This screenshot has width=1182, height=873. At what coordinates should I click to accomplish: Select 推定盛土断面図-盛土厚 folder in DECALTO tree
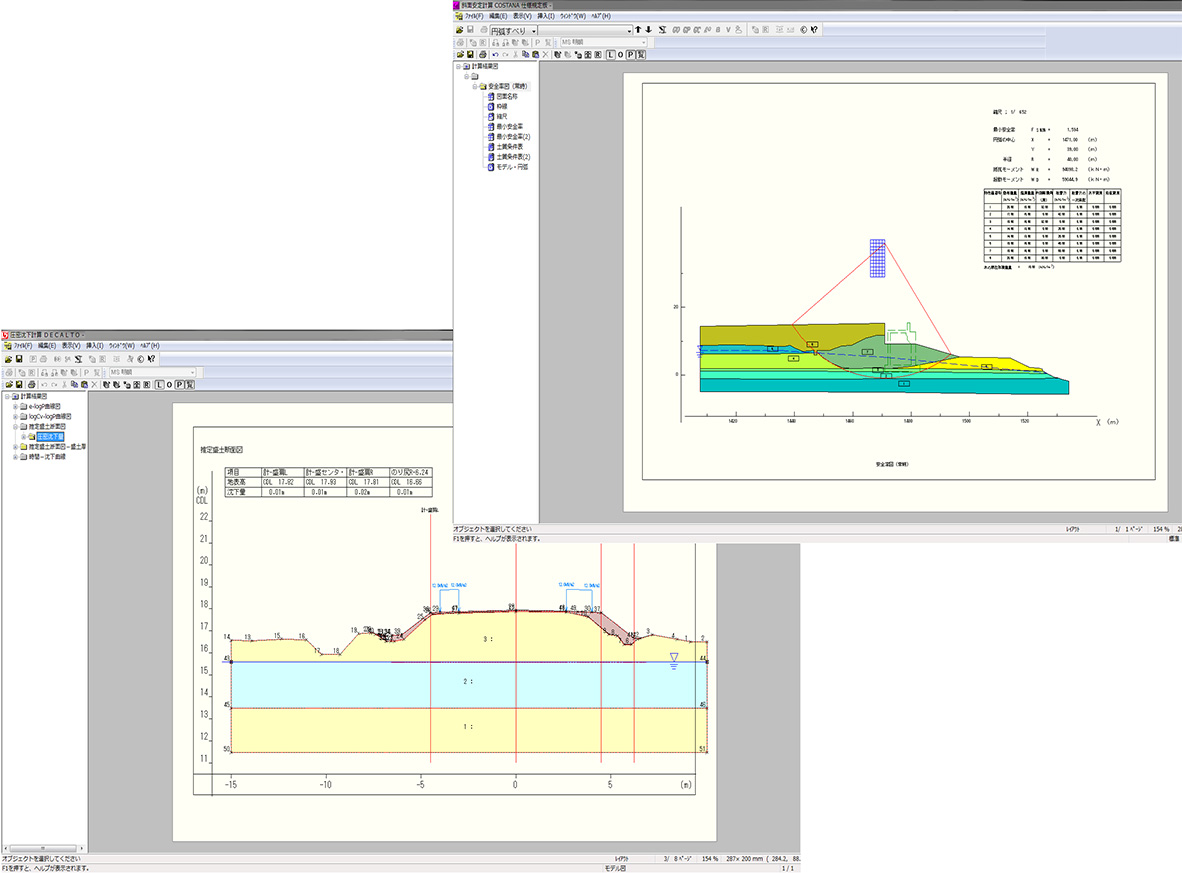57,447
